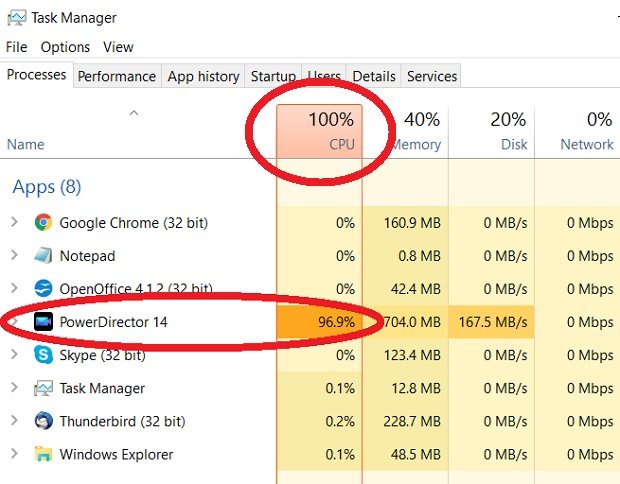
Task: Click the PowerDirector 14 app icon
Action: coord(43,321)
